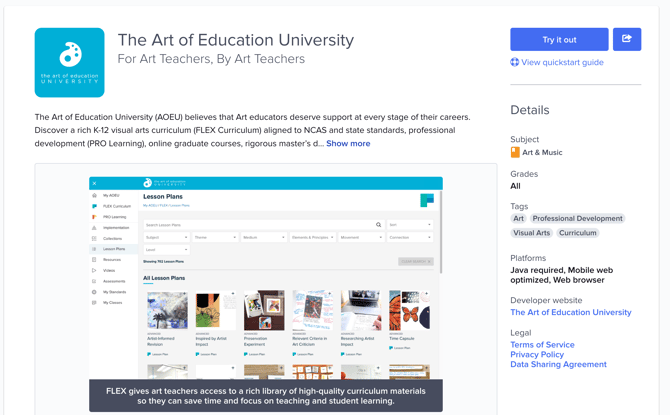Open the Data Sharing Agreement link
670x415 pixels.
558,365
